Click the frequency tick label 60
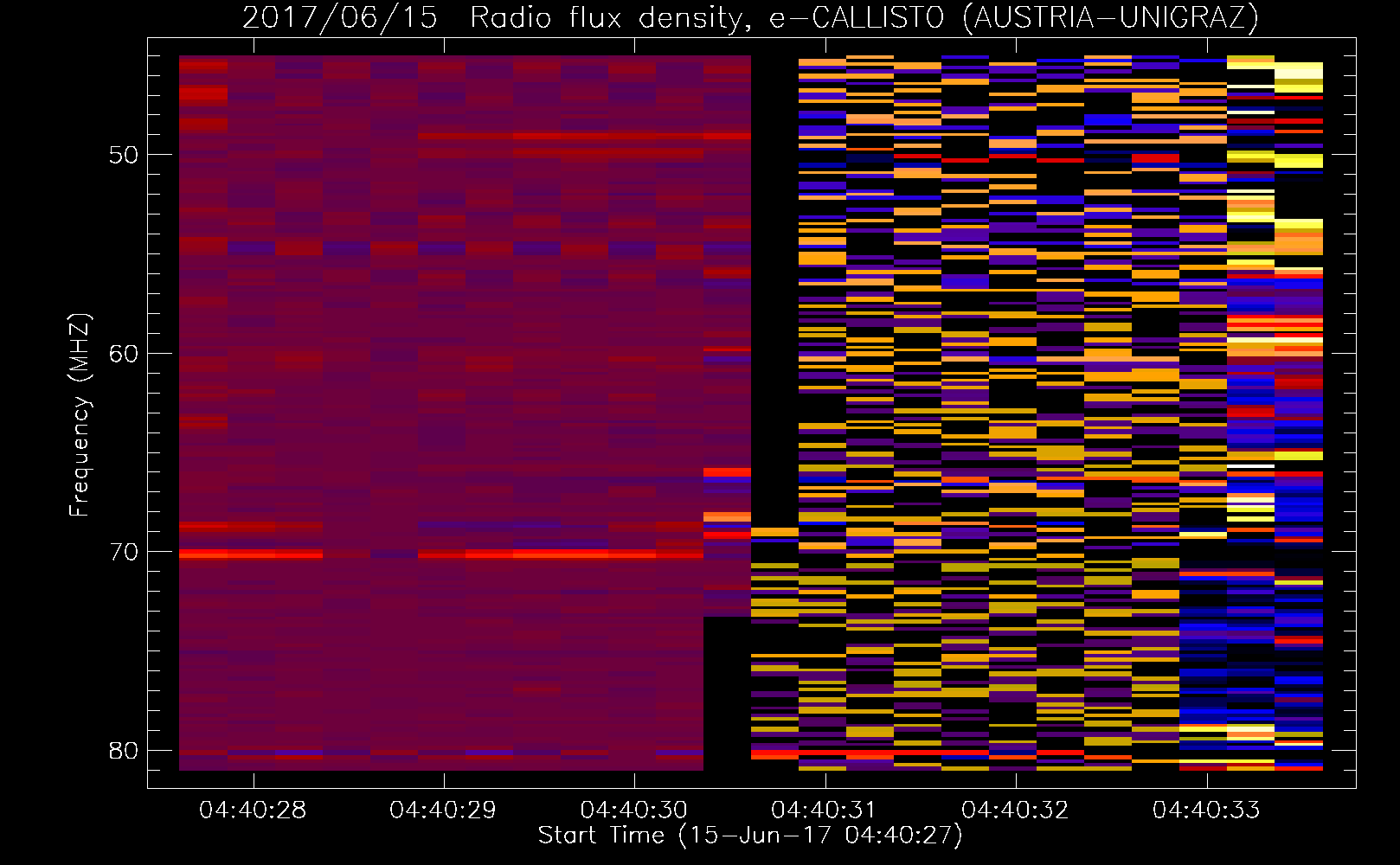Image resolution: width=1400 pixels, height=865 pixels. pos(124,354)
